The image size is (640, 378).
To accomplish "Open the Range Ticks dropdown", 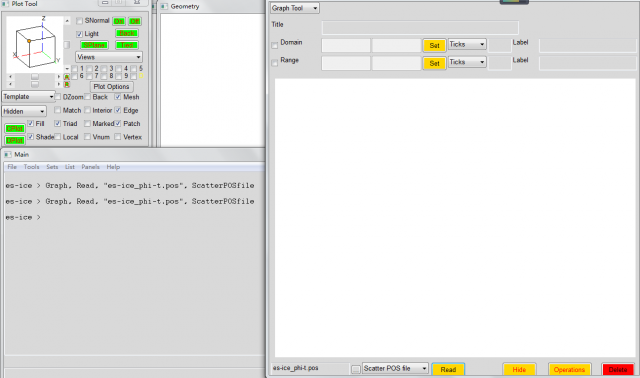I will [x=467, y=62].
